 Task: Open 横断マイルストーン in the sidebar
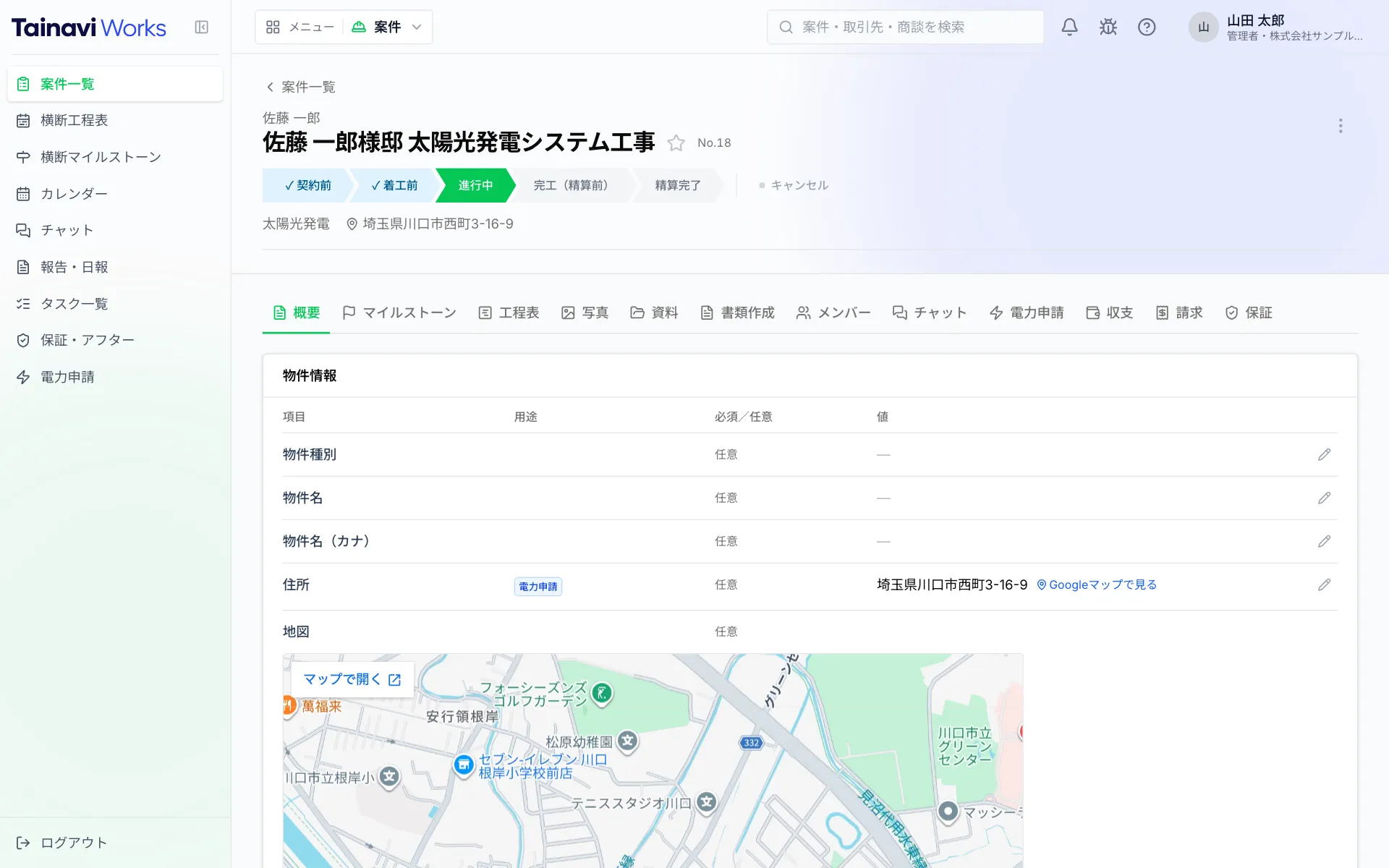pos(115,158)
